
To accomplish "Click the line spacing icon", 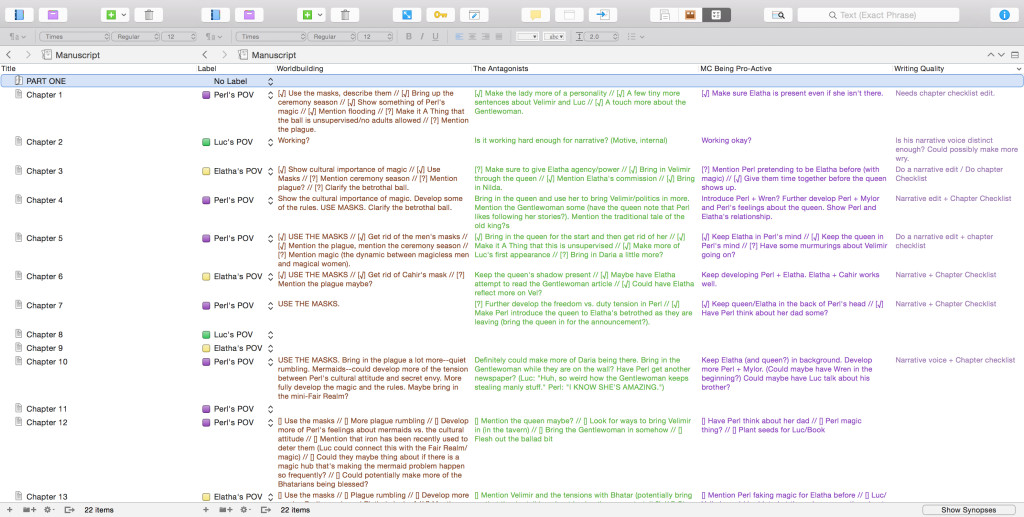I will [x=579, y=37].
